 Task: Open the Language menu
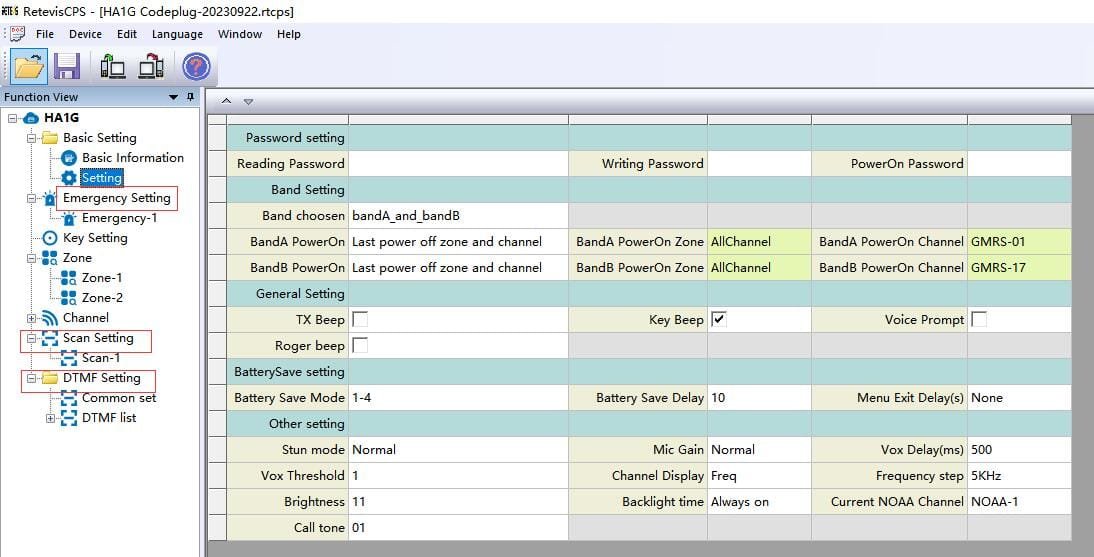(x=177, y=34)
